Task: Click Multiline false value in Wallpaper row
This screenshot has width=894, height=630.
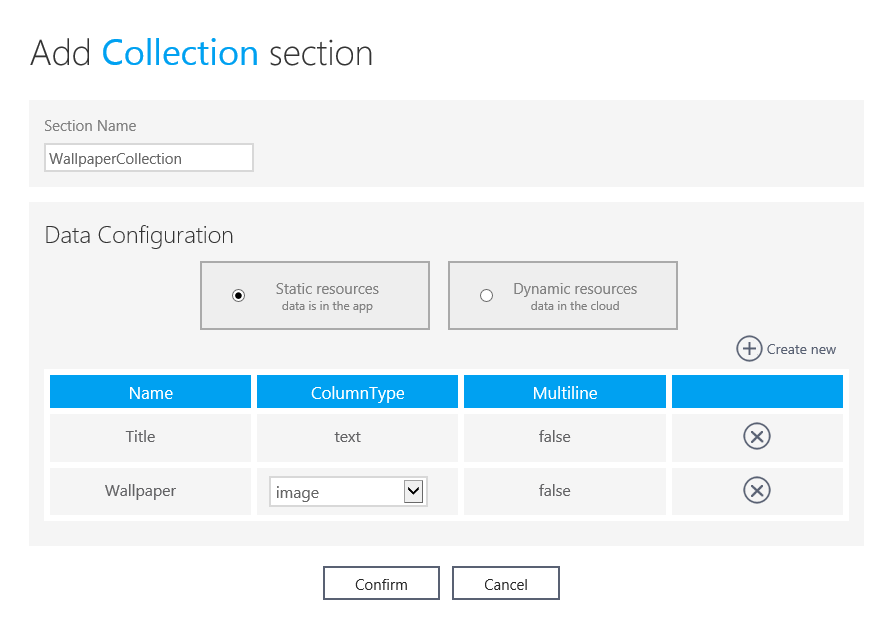Action: click(x=554, y=491)
